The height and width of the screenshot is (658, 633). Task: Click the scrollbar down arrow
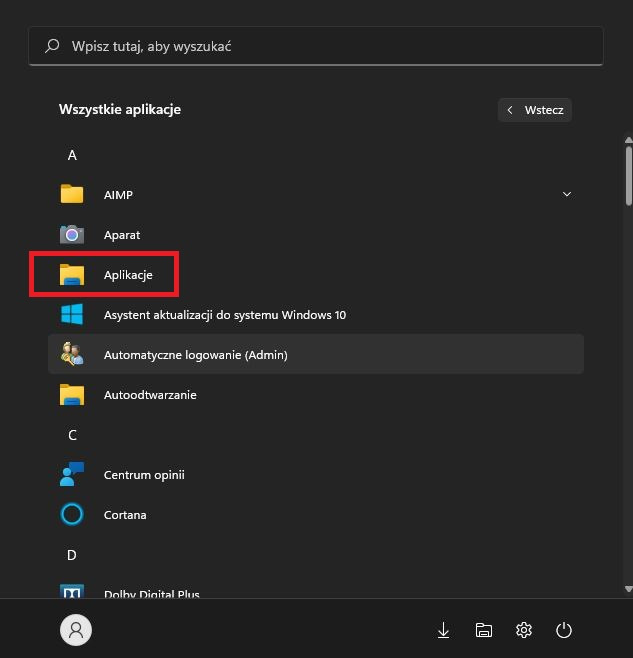pyautogui.click(x=628, y=589)
